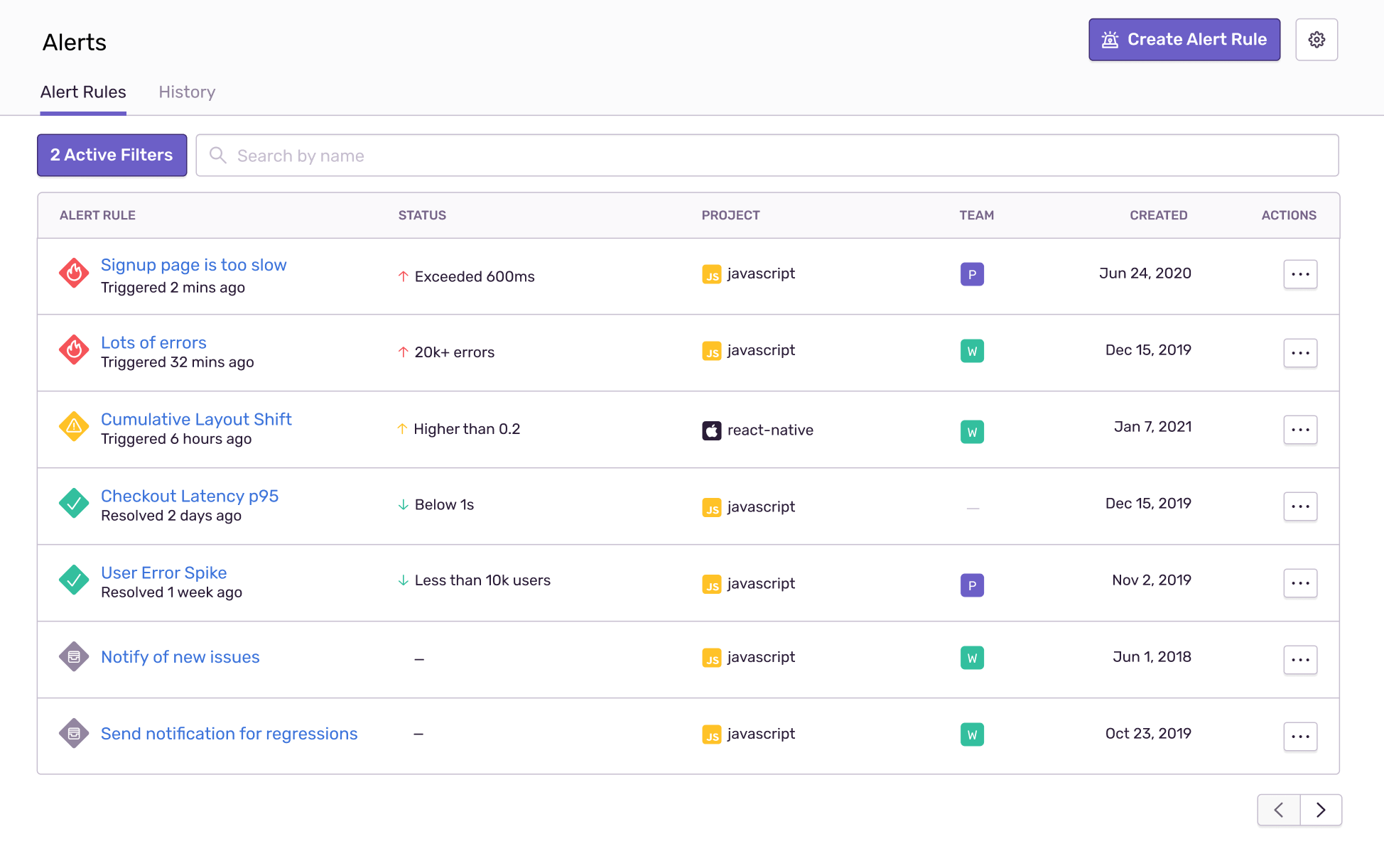
Task: Open the Lots of errors alert link
Action: [x=153, y=342]
